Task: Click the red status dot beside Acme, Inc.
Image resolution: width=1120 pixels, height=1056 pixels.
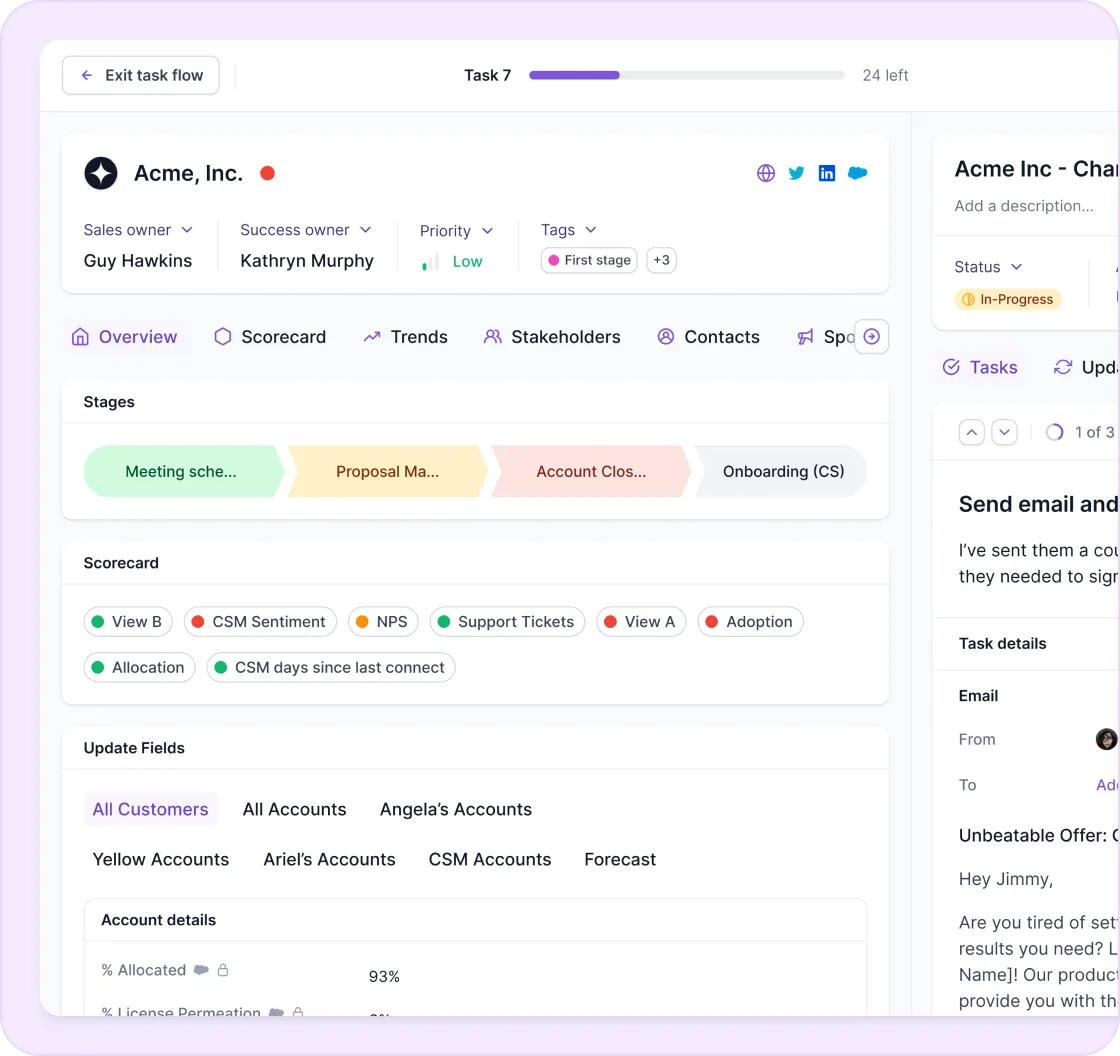Action: click(x=268, y=173)
